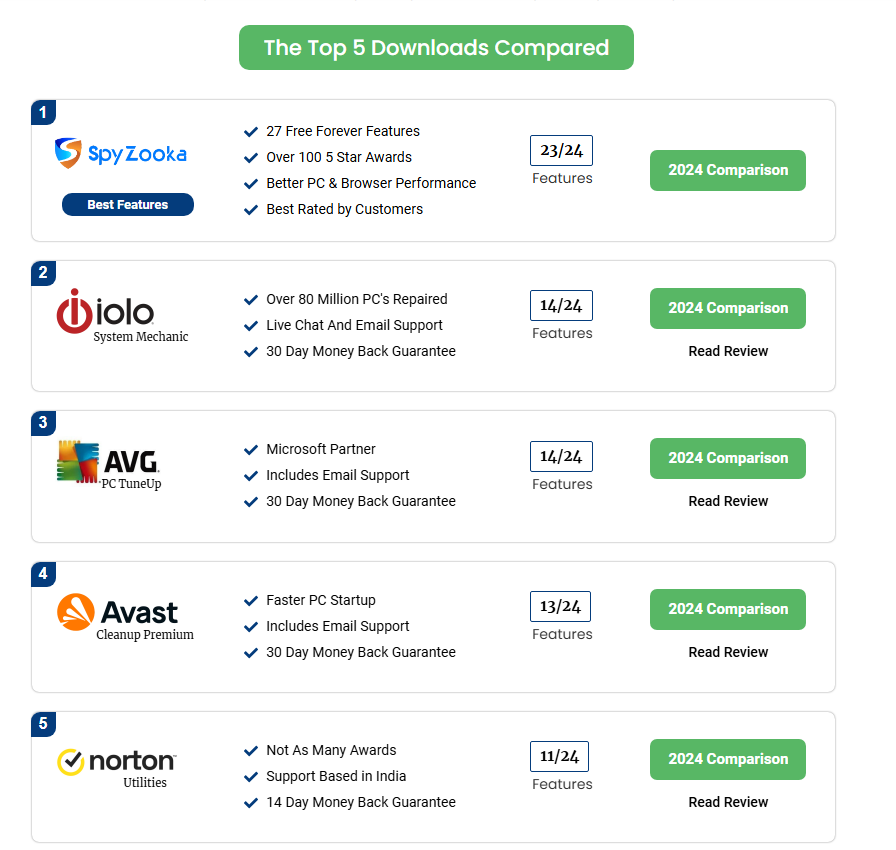Click the SpyZooka logo
Viewport: 896px width, 850px height.
pos(121,153)
